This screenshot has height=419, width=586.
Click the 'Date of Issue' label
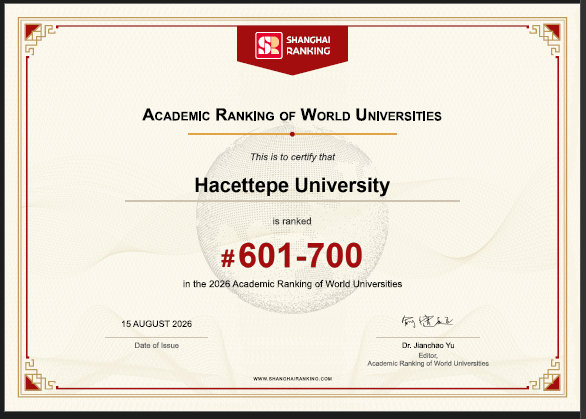[157, 345]
